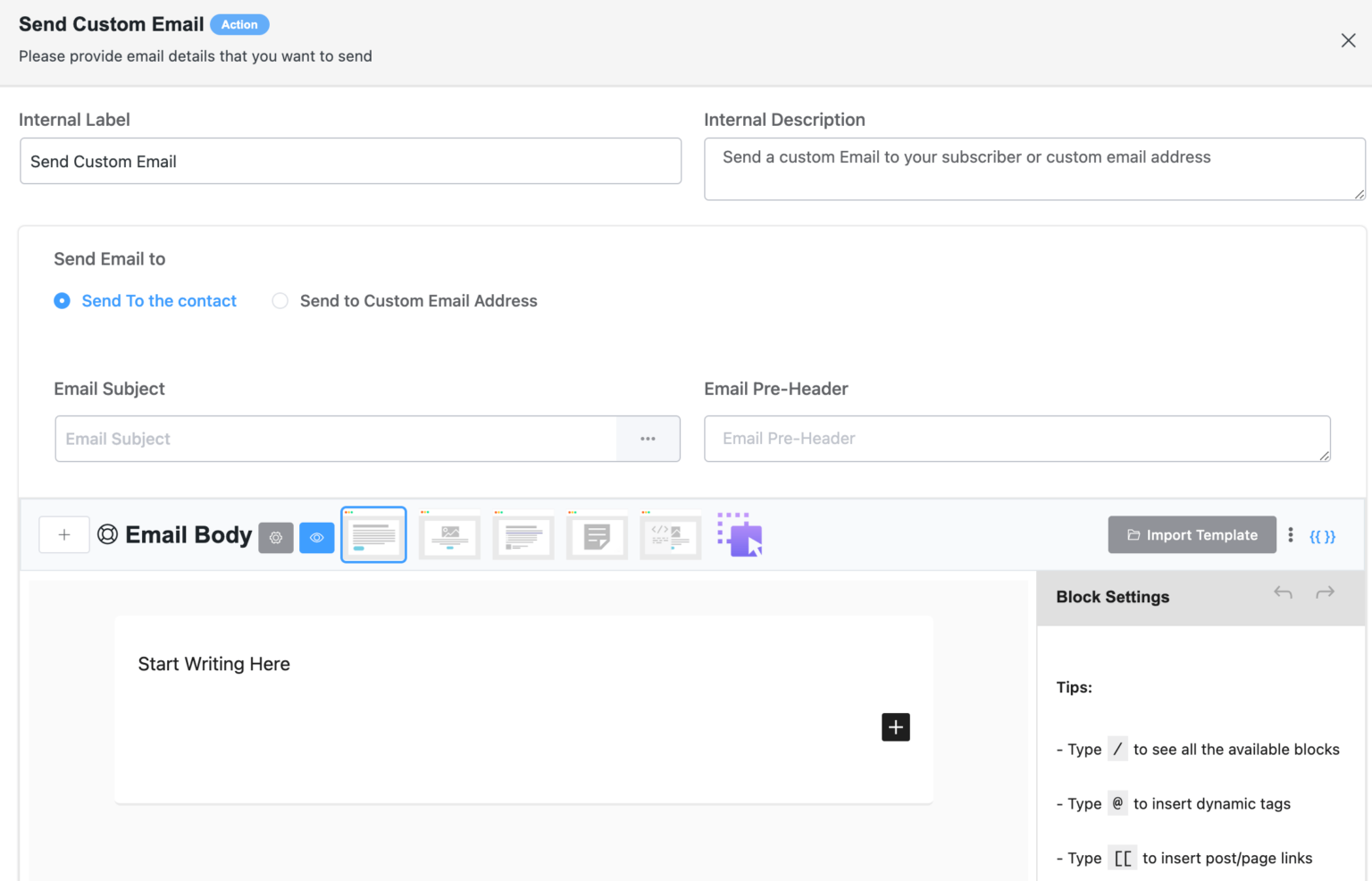This screenshot has width=1372, height=881.
Task: Open the block inserter plus inside the editor
Action: pos(895,726)
